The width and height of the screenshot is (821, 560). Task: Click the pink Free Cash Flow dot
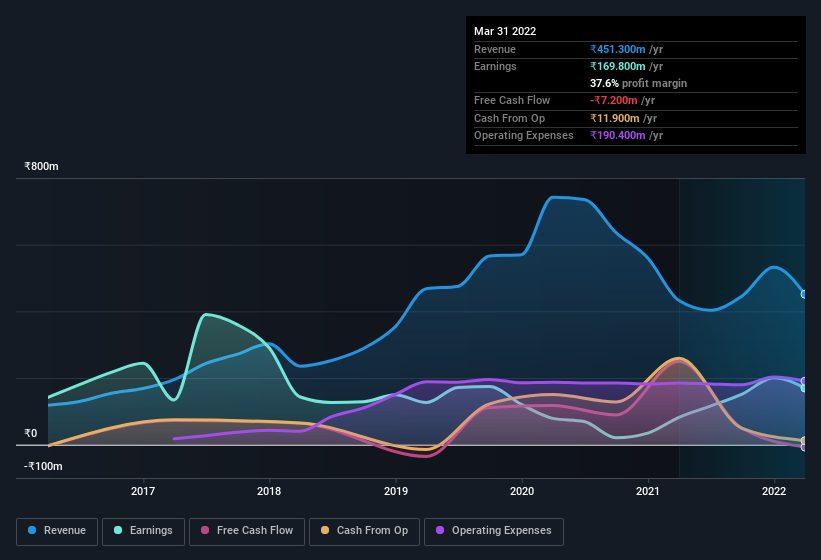coord(205,530)
